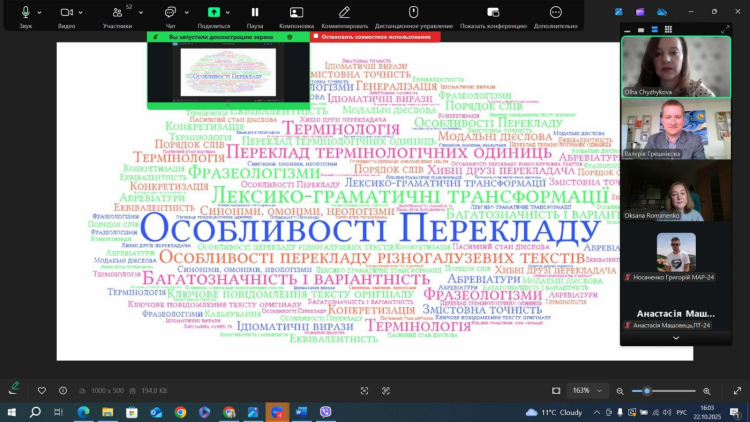Open the Компоновка layout options

296,12
